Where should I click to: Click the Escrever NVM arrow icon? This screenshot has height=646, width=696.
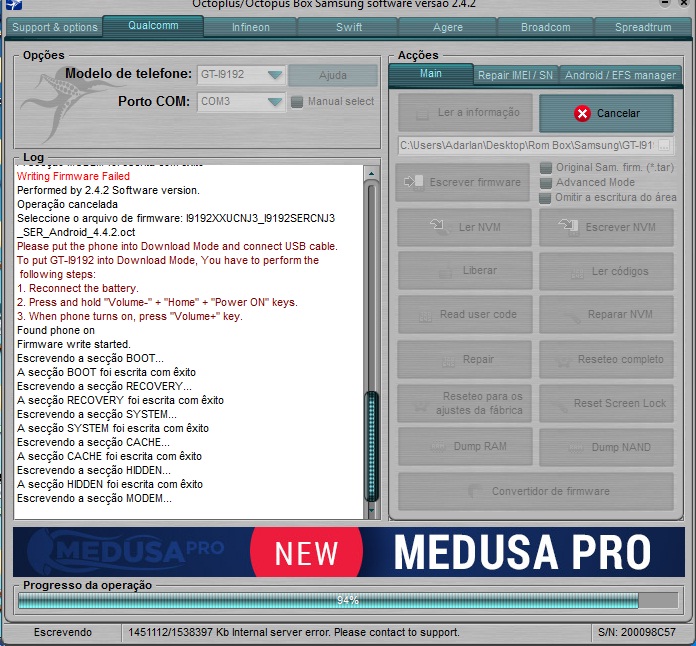(568, 226)
